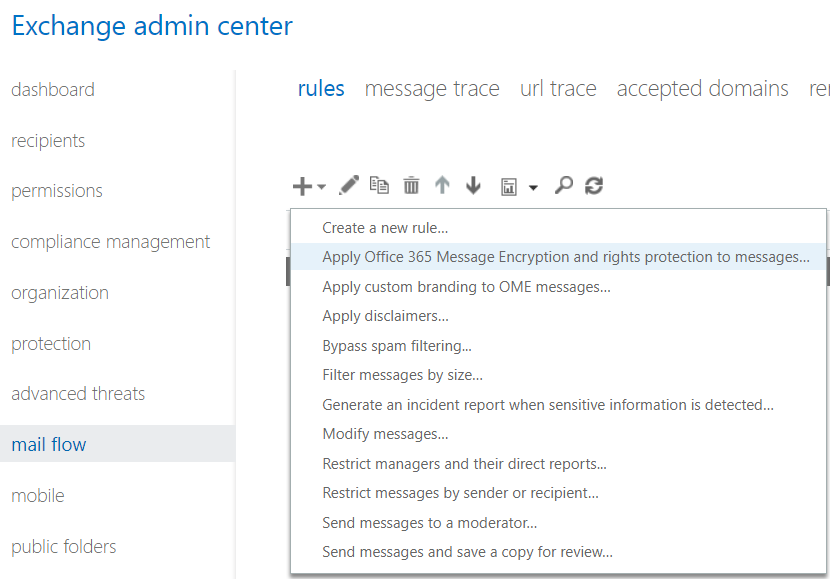Delete a rule using the trash icon
The height and width of the screenshot is (579, 830).
pyautogui.click(x=410, y=185)
